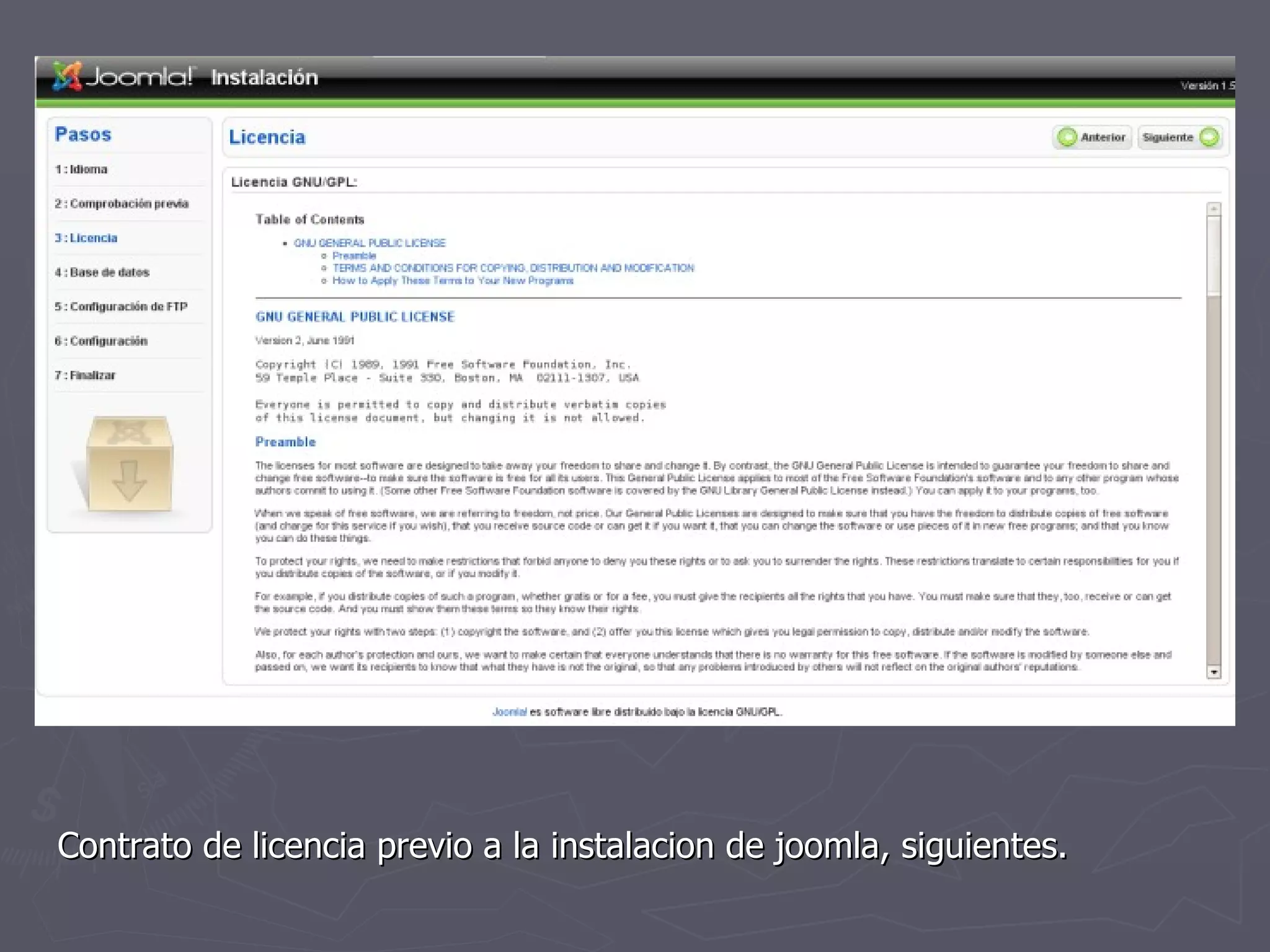The width and height of the screenshot is (1270, 952).
Task: Open the Preamble link in contents
Action: click(x=354, y=255)
